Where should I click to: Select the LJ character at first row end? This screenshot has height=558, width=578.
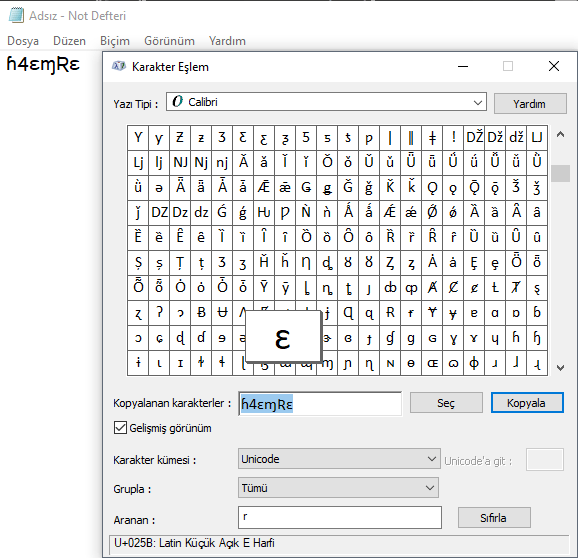pyautogui.click(x=537, y=138)
